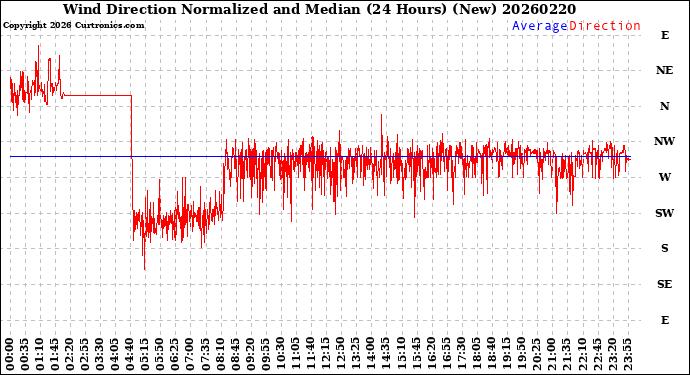
Task: Click the 21:00 time axis label
Action: point(552,355)
